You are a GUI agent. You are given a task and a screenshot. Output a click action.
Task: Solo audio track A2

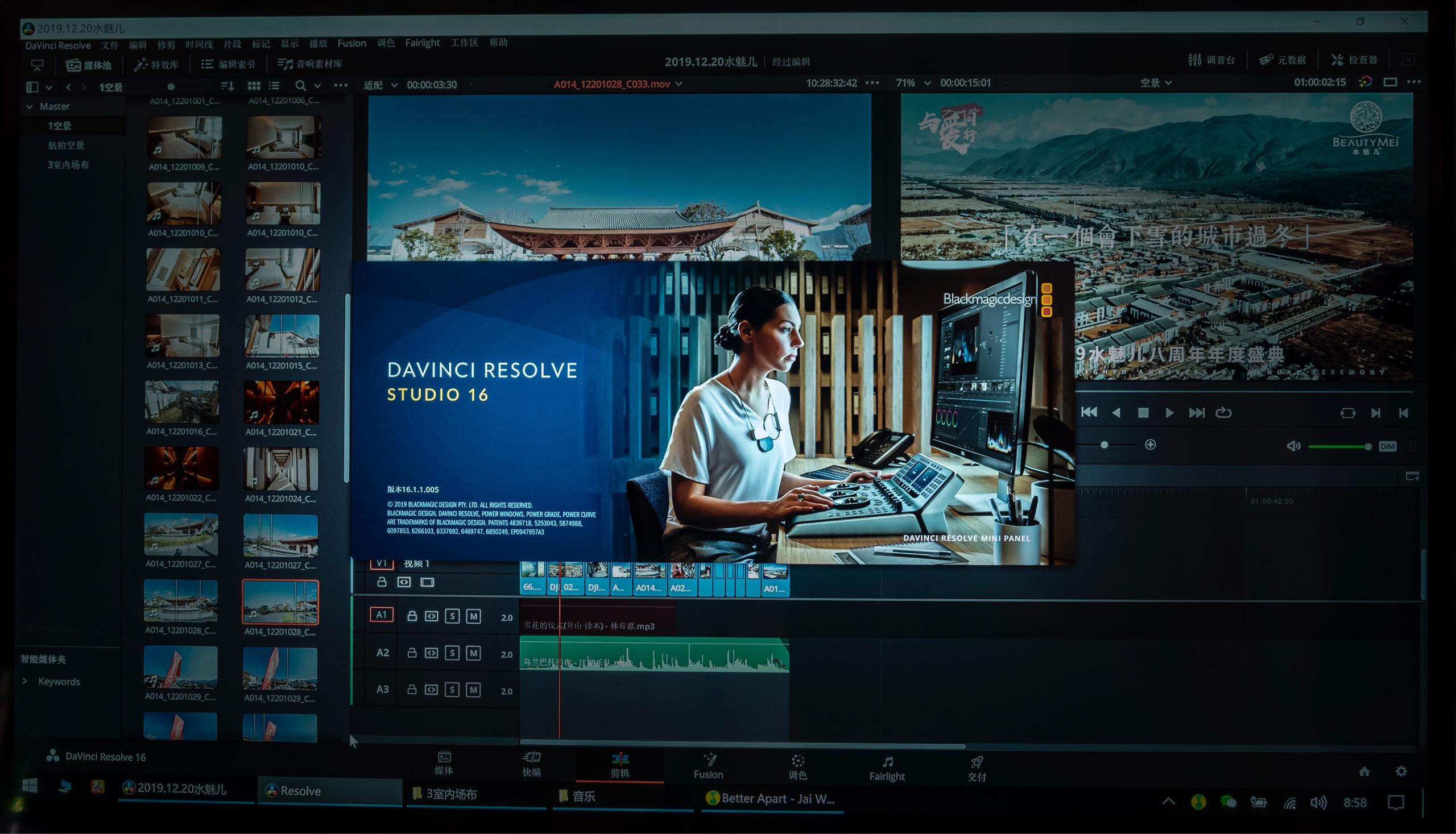tap(452, 653)
